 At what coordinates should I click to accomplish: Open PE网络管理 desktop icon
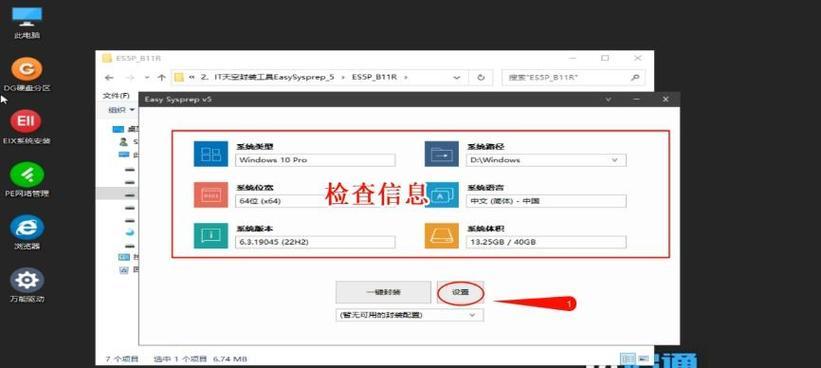pos(27,179)
